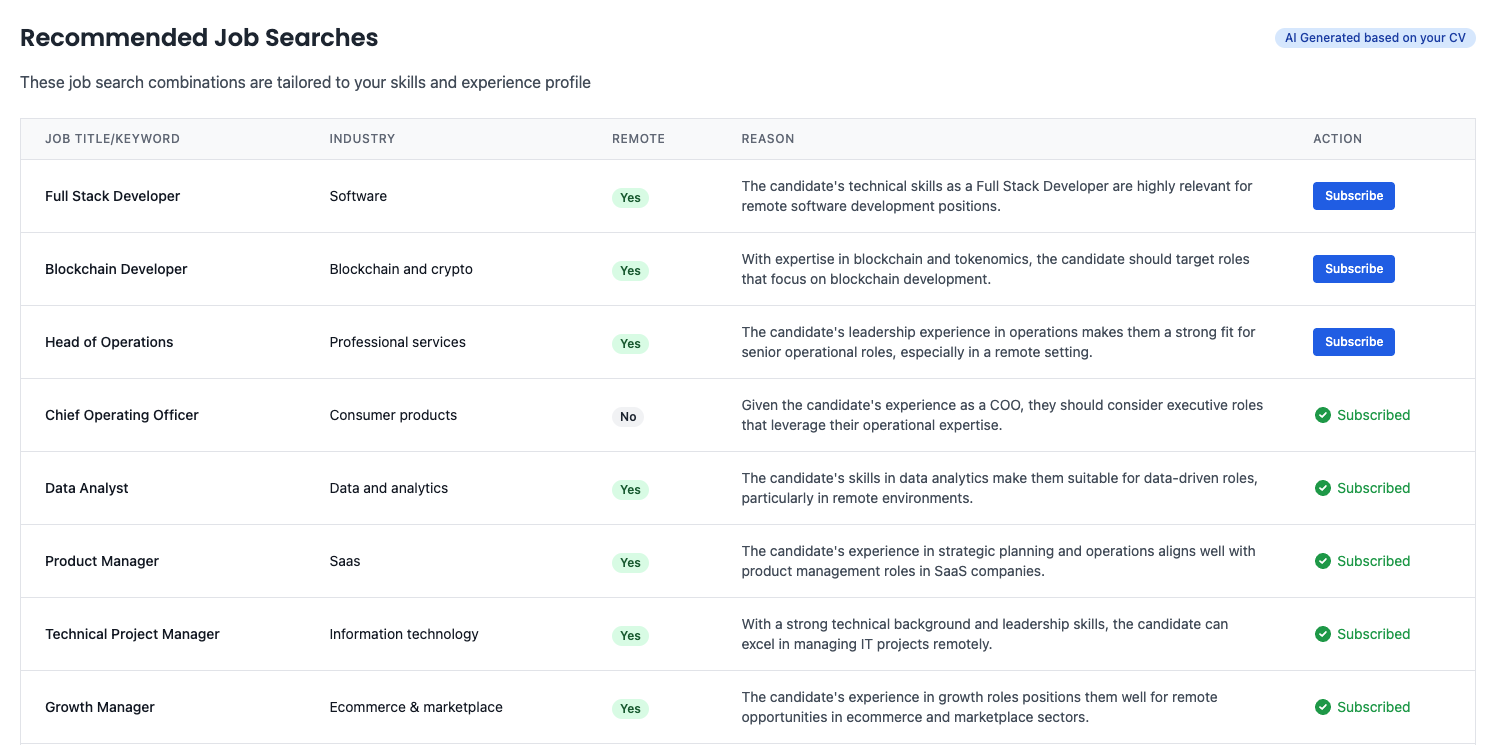Screen dimensions: 1497x745
Task: Subscribe to the Full Stack Developer job search
Action: click(x=1353, y=195)
